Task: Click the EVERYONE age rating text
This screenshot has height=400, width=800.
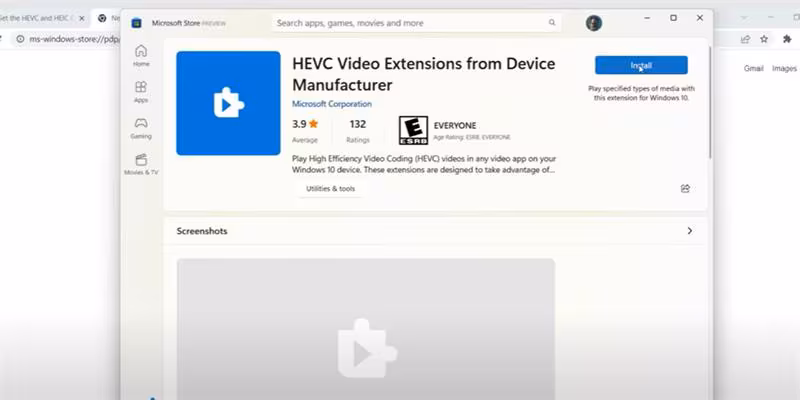Action: (455, 126)
